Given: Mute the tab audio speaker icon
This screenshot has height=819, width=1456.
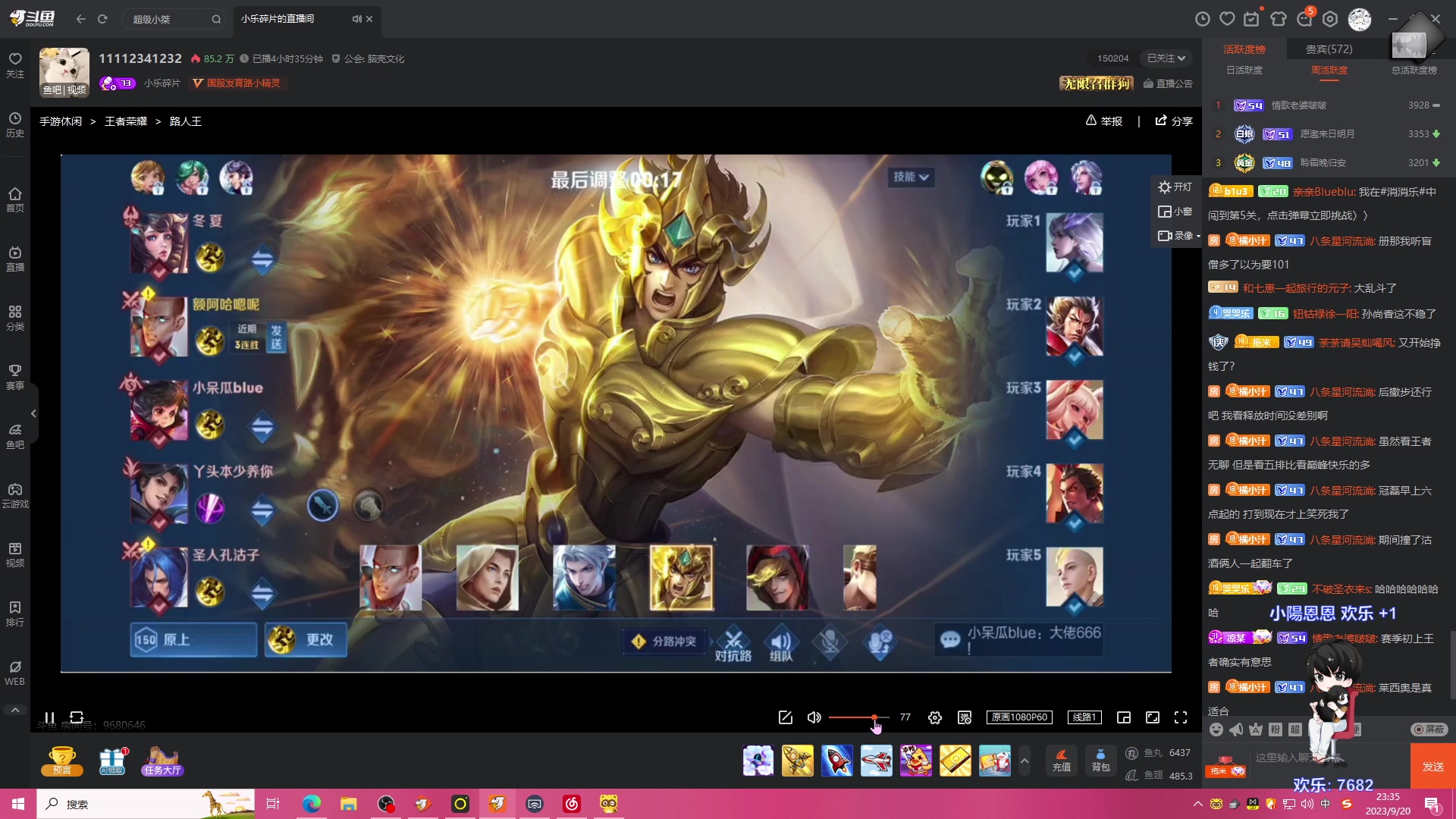Looking at the screenshot, I should [x=356, y=19].
